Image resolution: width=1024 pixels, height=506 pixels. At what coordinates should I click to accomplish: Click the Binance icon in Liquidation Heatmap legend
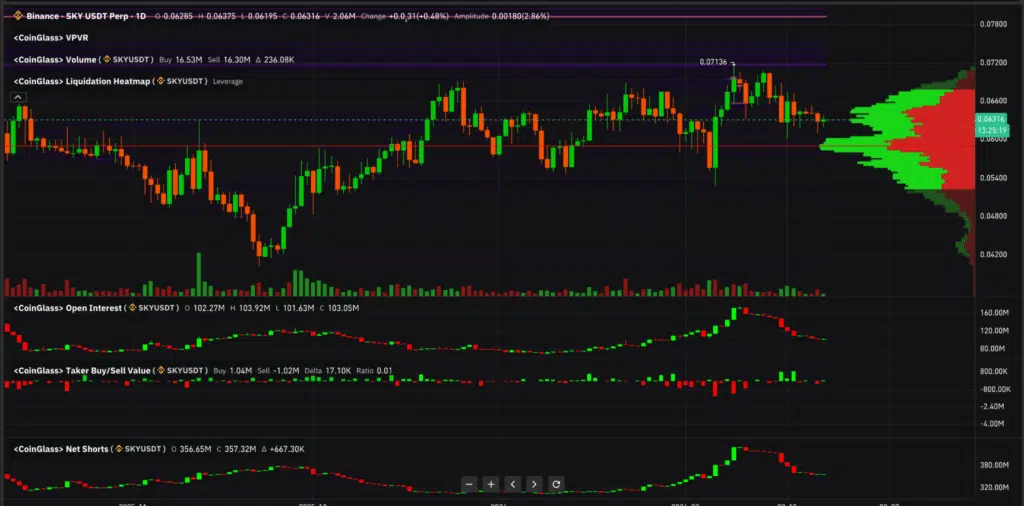tap(161, 82)
